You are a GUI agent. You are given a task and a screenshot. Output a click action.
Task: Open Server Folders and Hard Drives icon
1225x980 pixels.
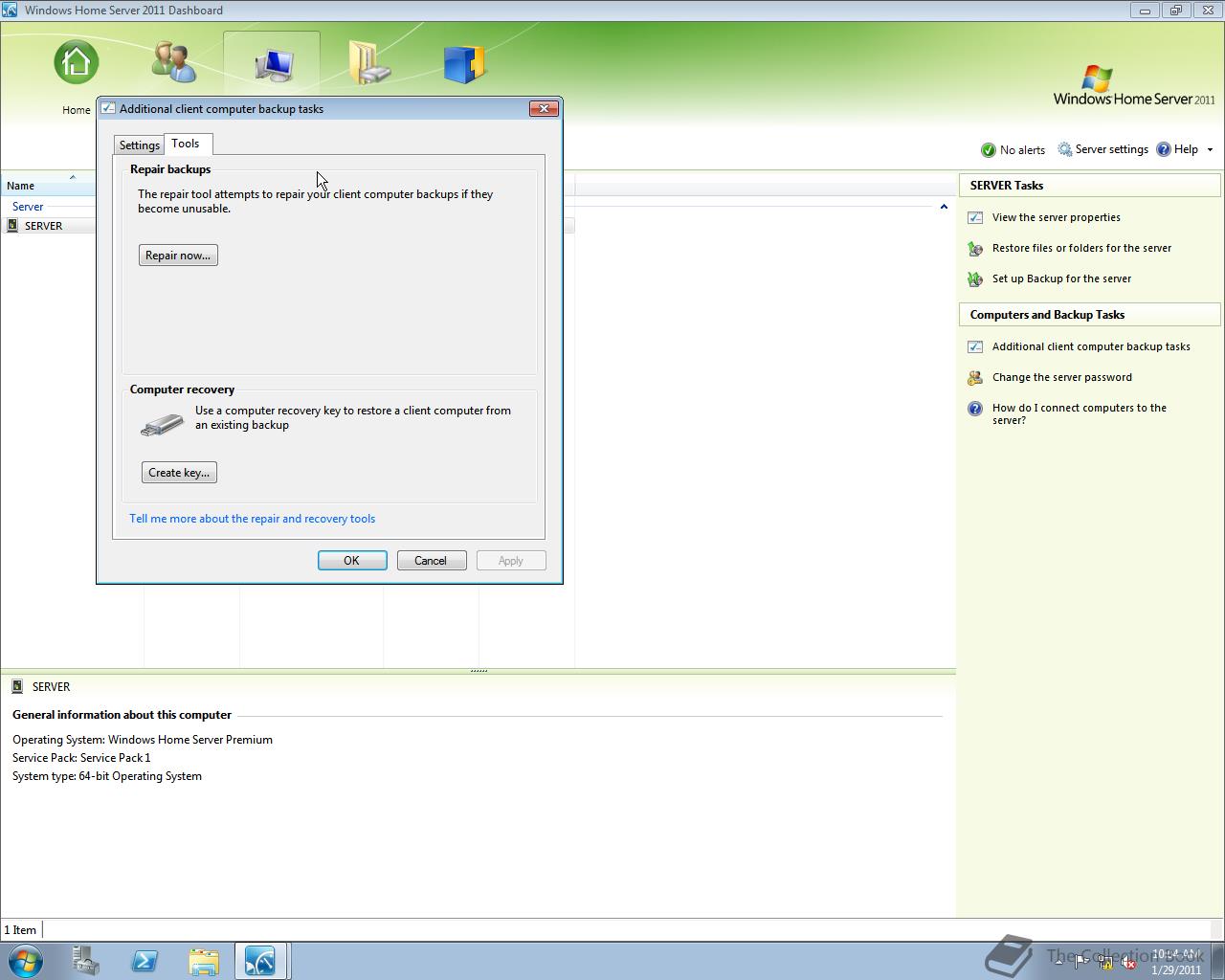point(369,63)
